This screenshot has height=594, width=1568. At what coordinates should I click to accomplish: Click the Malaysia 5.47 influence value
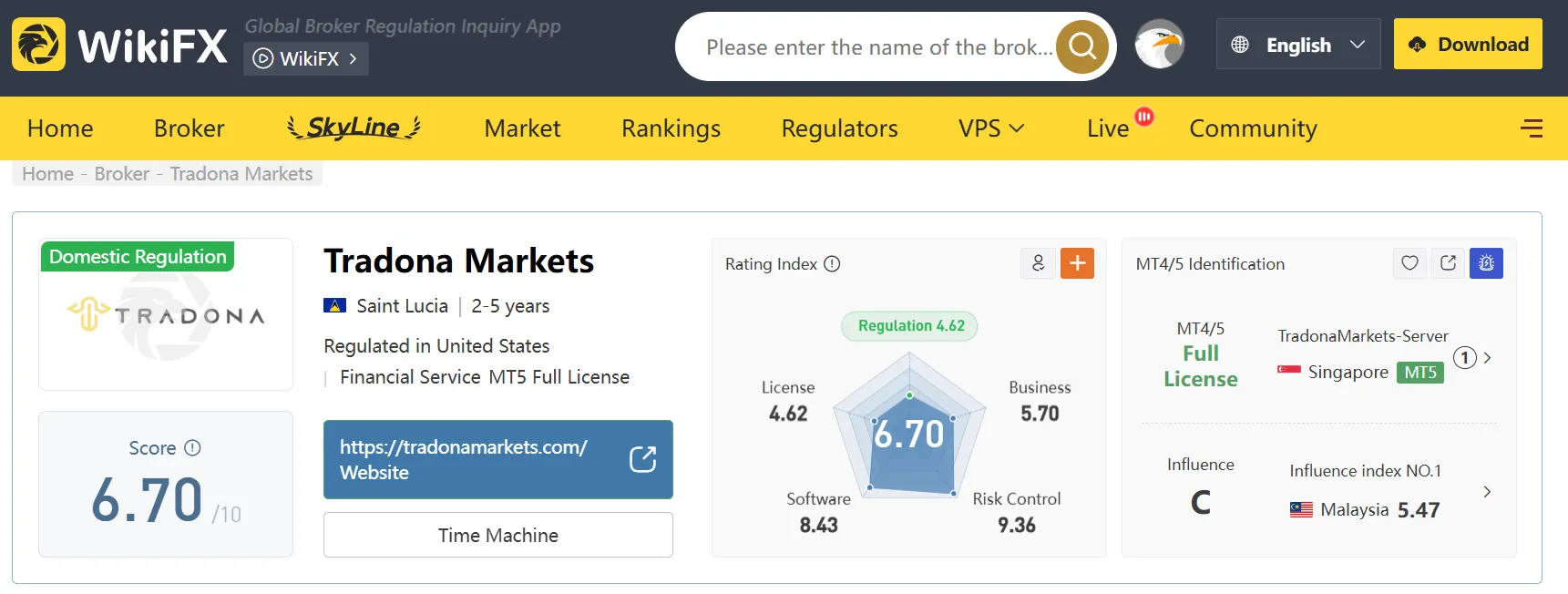(x=1419, y=509)
